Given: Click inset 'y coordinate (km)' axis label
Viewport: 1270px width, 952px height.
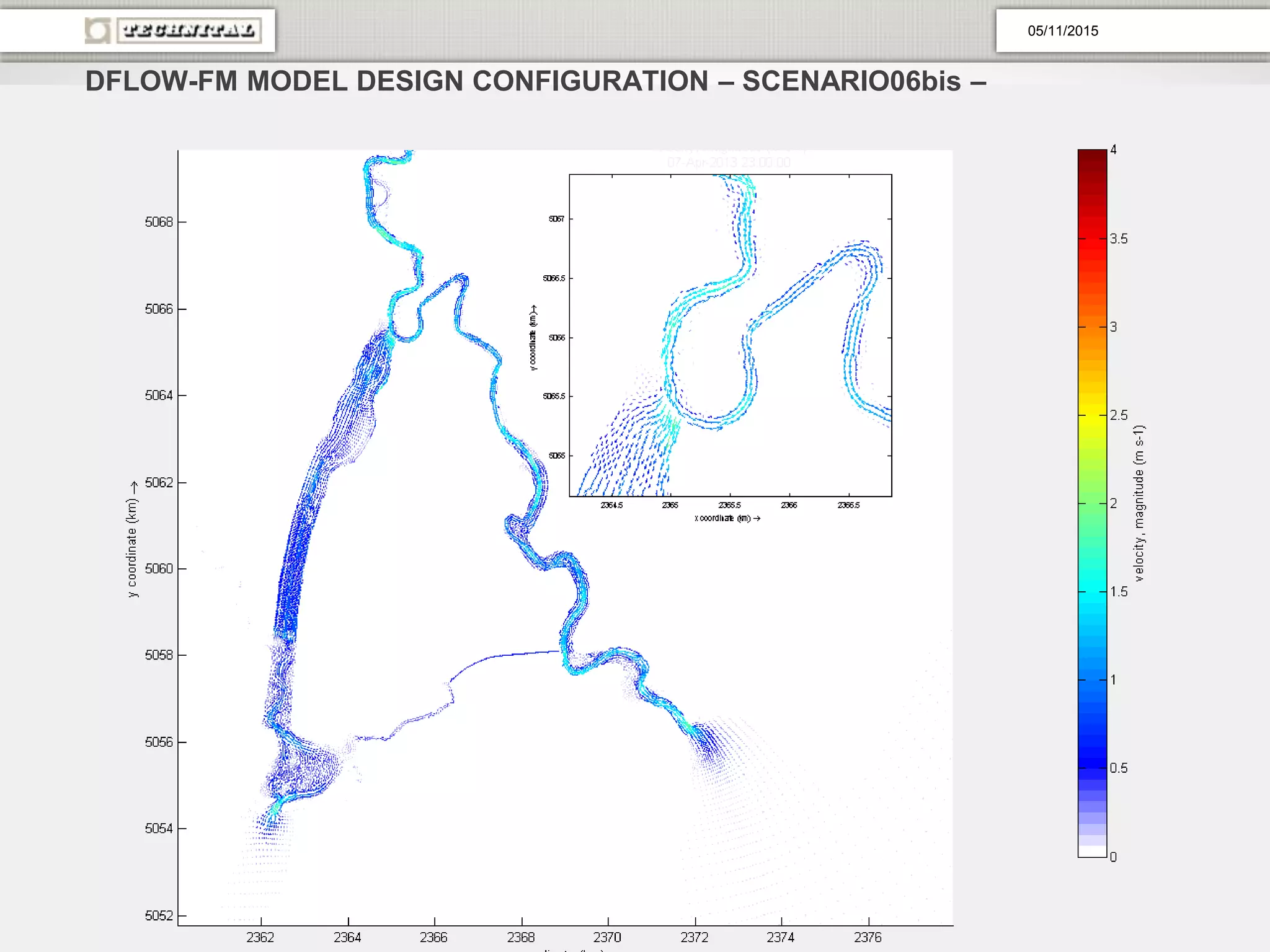Looking at the screenshot, I should (x=533, y=337).
